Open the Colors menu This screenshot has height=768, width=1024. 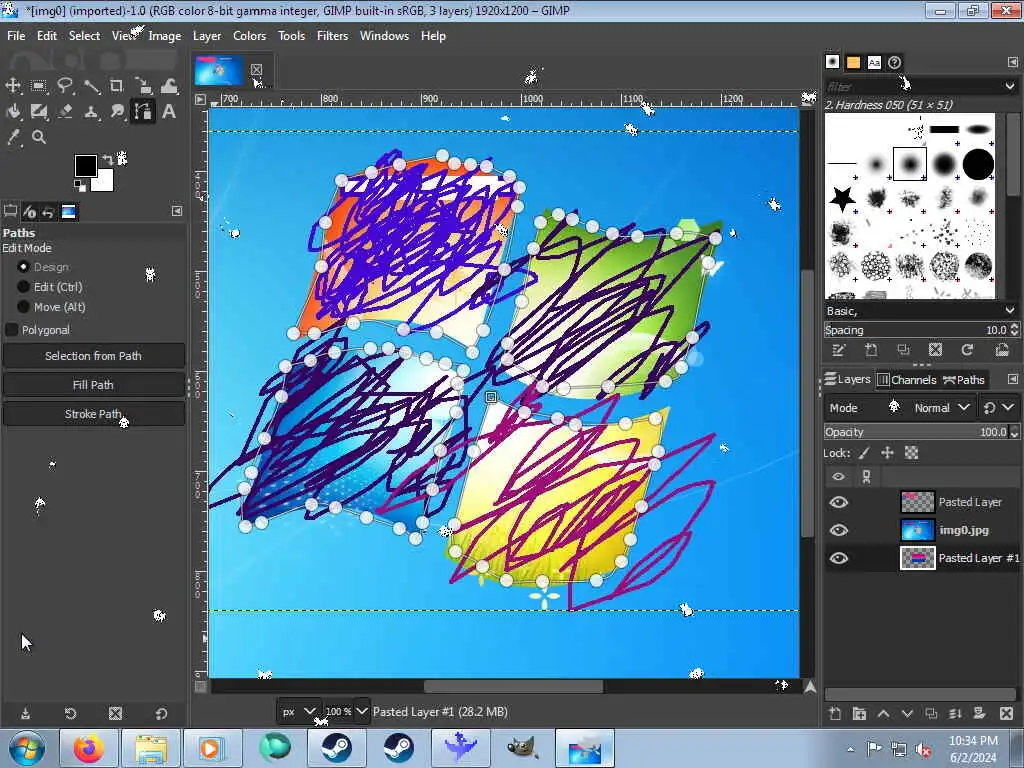[x=249, y=36]
